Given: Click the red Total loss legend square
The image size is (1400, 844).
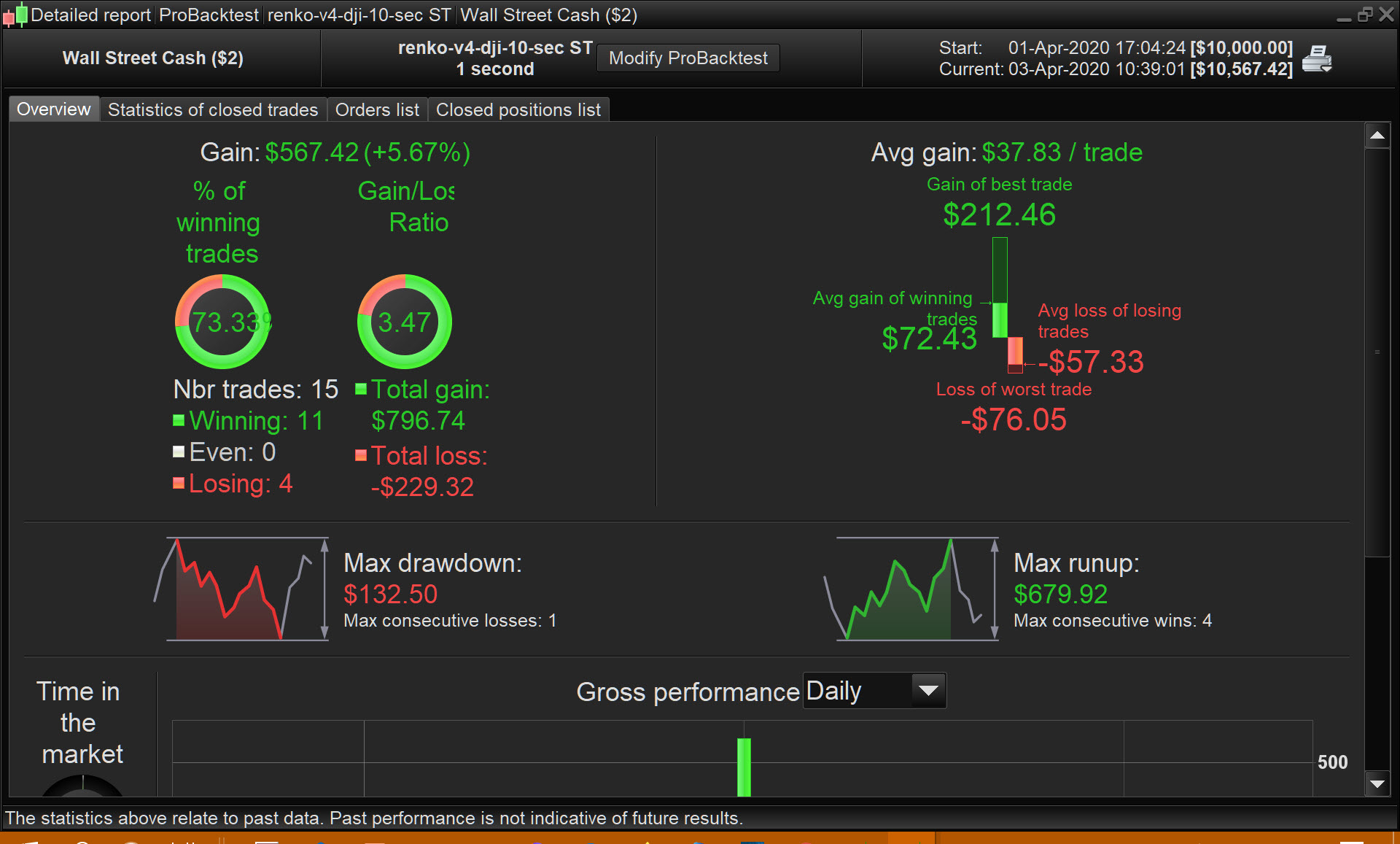Looking at the screenshot, I should [361, 455].
